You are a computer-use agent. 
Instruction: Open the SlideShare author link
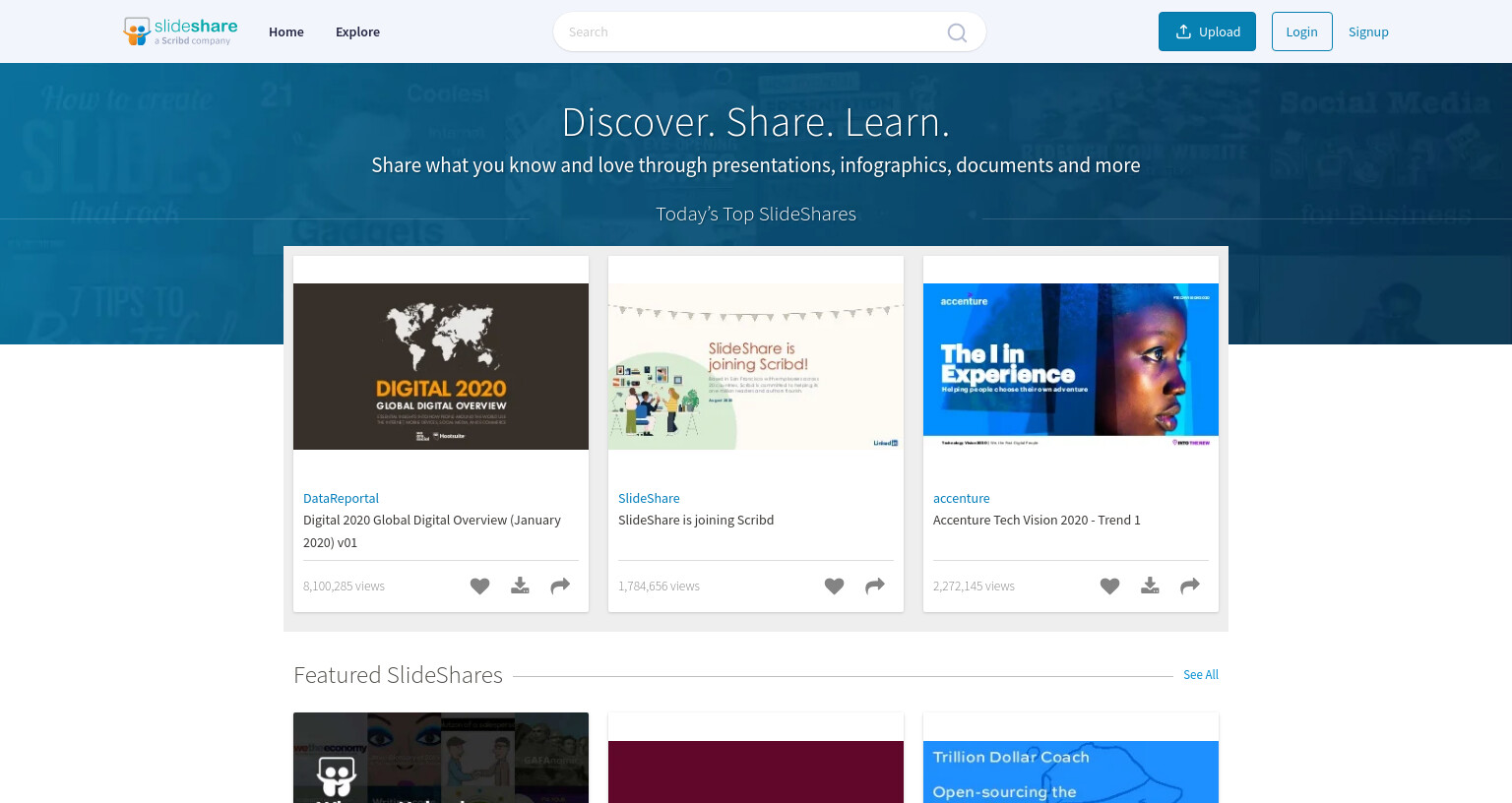(x=649, y=499)
